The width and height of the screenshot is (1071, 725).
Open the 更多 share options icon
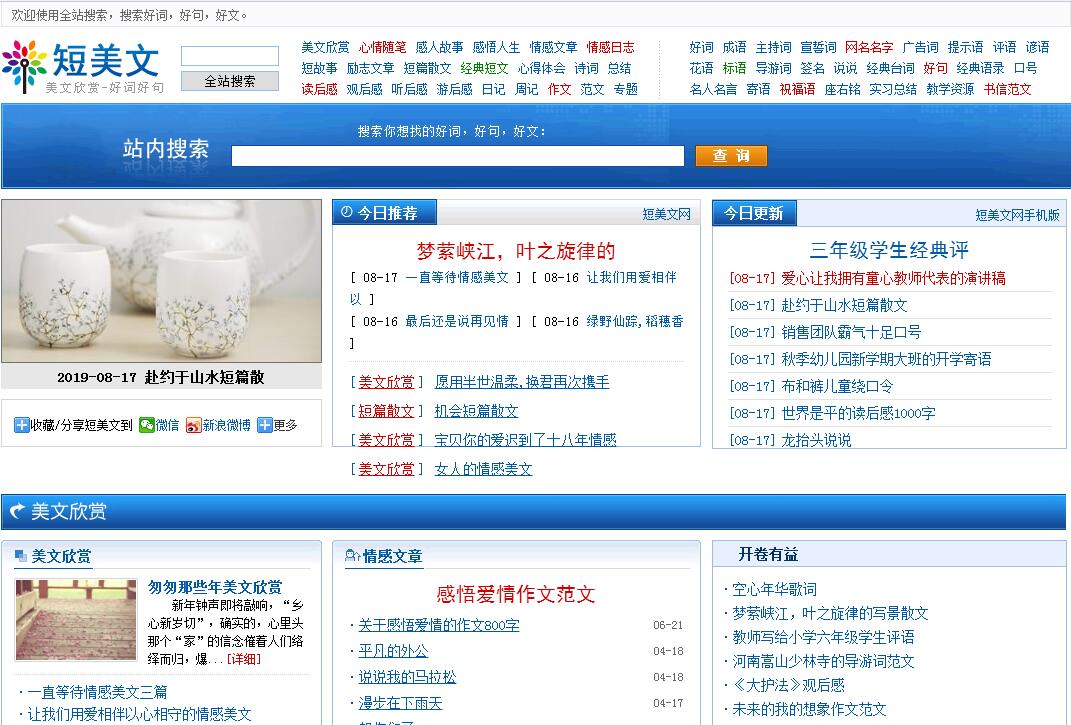click(265, 425)
